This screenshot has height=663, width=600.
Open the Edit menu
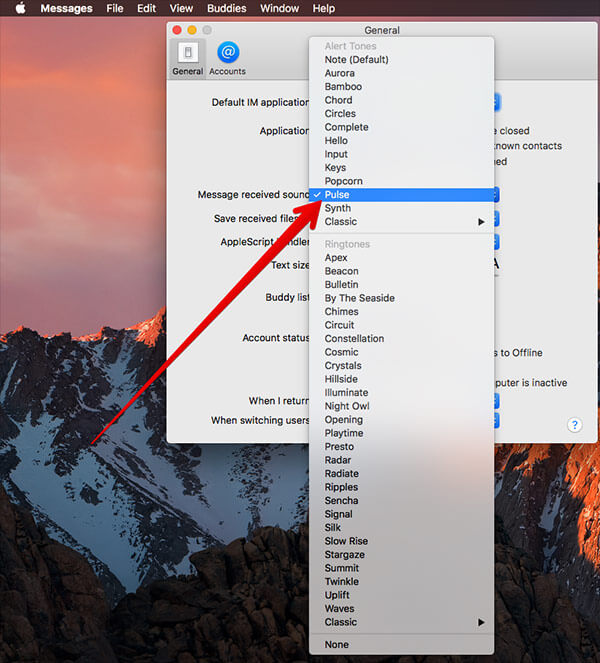pos(146,8)
